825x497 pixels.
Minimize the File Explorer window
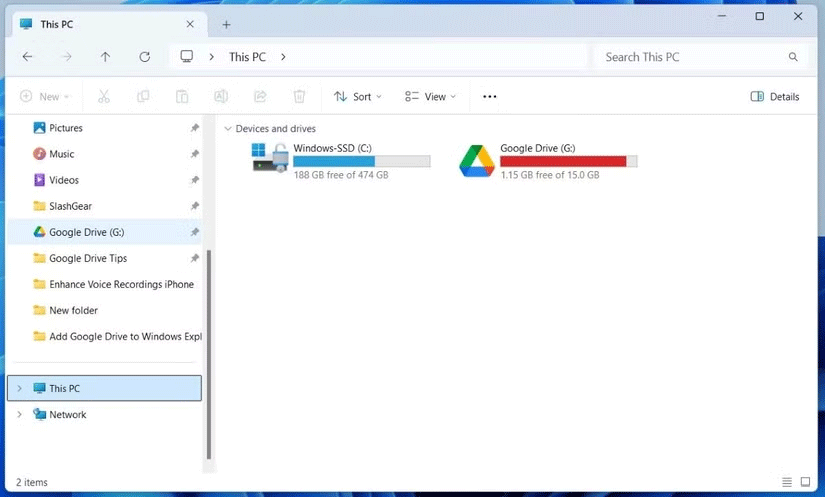click(722, 16)
